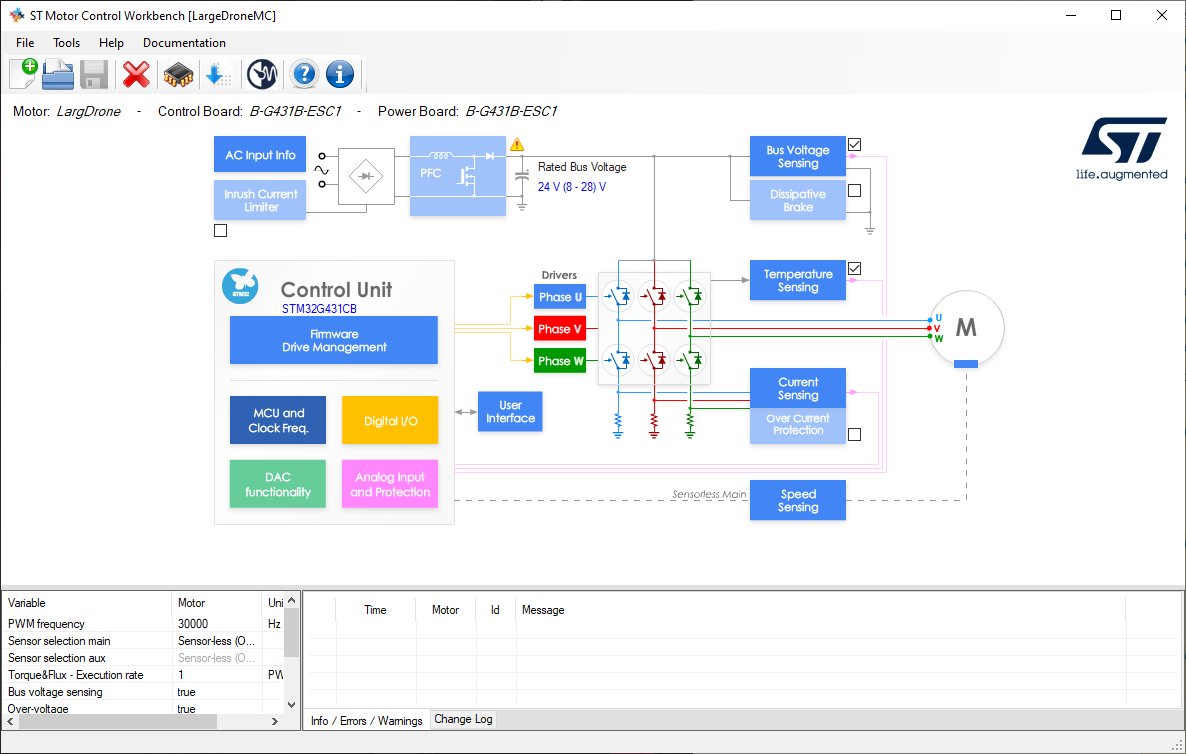Click the bridge rectifier diode symbol
1186x754 pixels.
366,176
